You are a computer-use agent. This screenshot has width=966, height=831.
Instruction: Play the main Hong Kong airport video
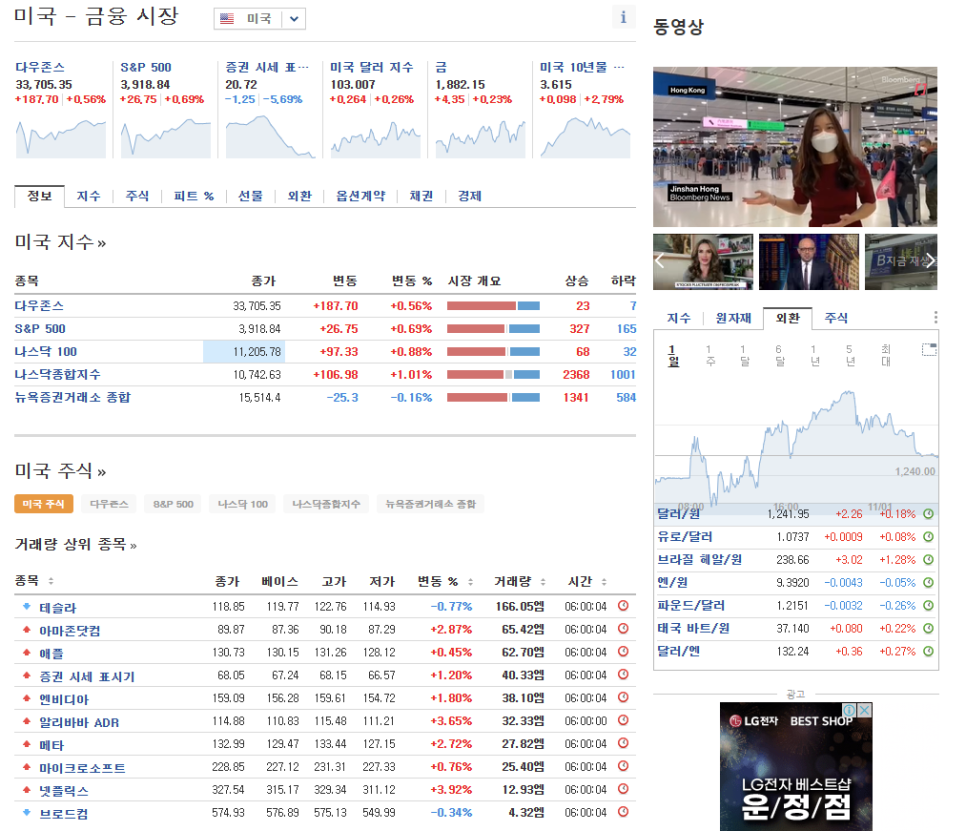tap(795, 147)
